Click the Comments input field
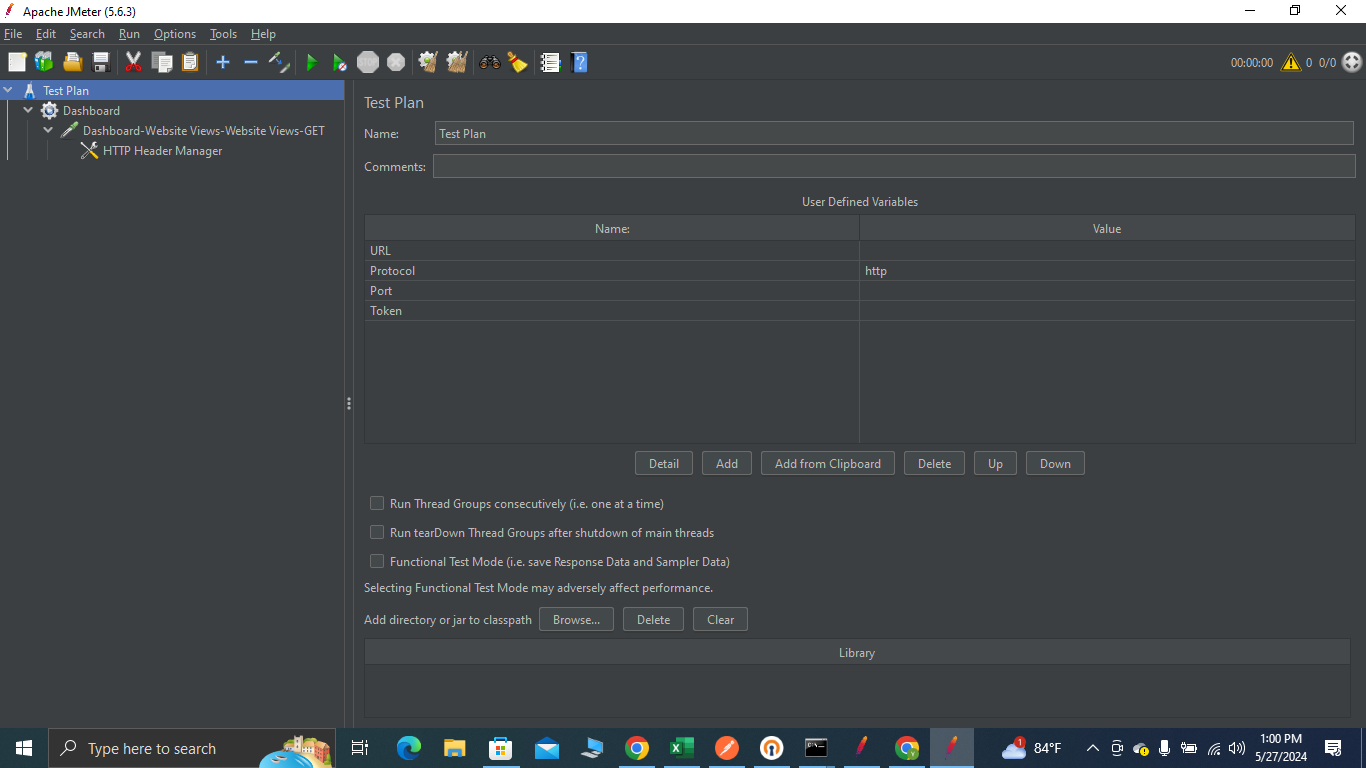Screen dimensions: 1366x768 (x=894, y=166)
